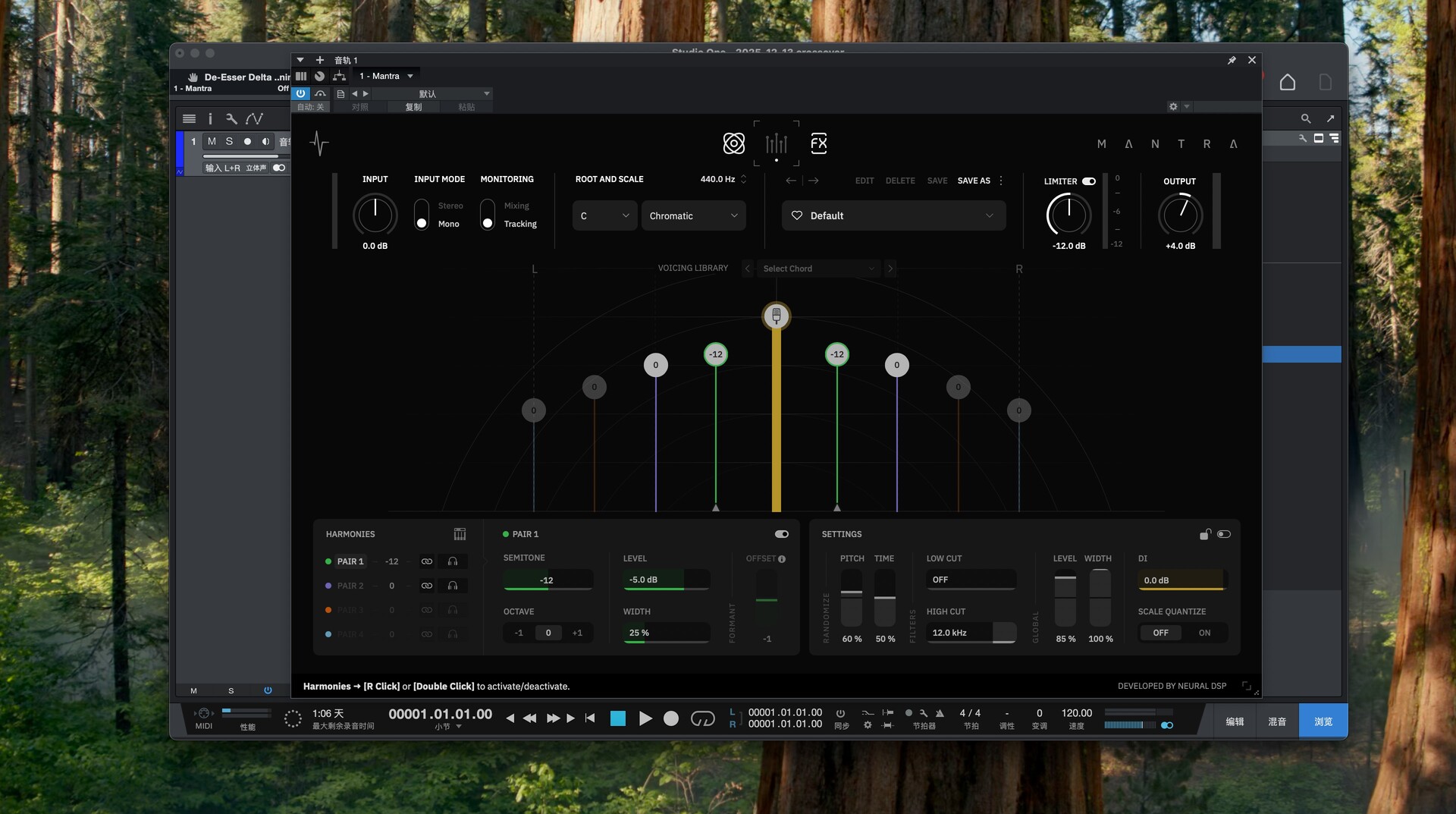Open the Chromatic scale dropdown

tap(693, 216)
